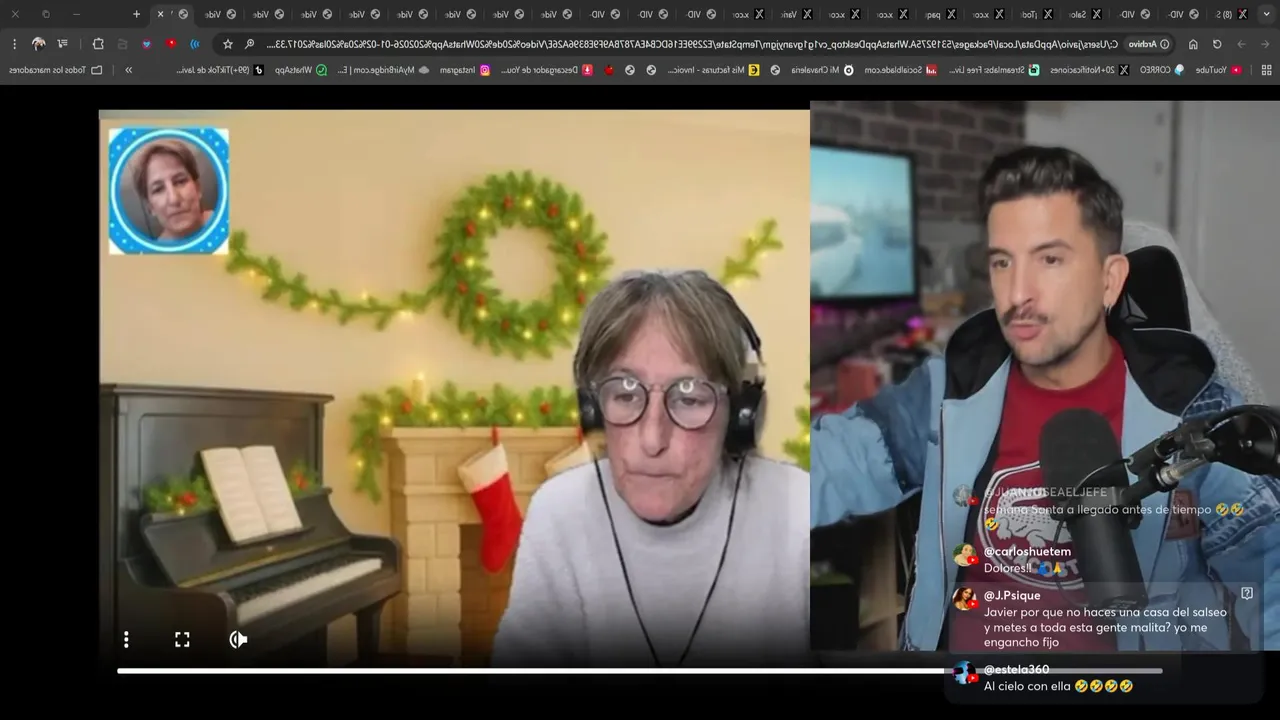1280x720 pixels.
Task: Open the YouTube bookmark
Action: click(x=1218, y=70)
